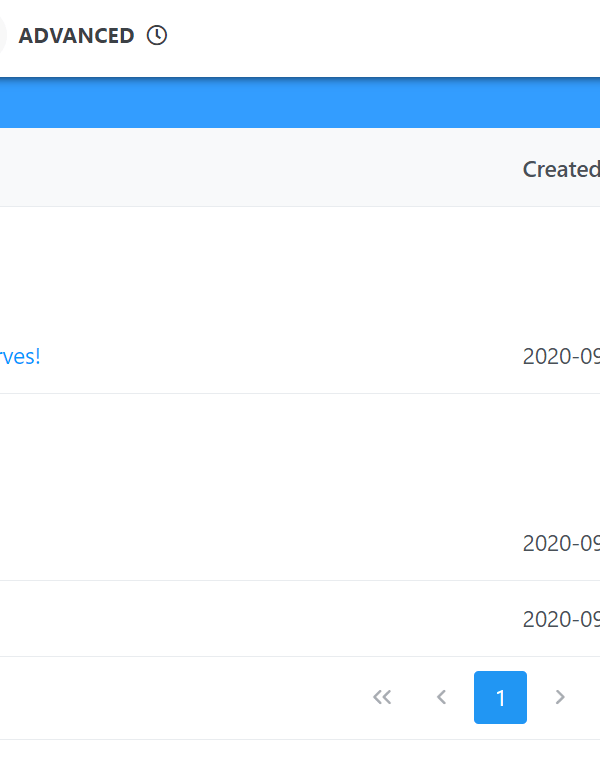Go to previous page using left chevron
The width and height of the screenshot is (600, 759).
coord(441,697)
